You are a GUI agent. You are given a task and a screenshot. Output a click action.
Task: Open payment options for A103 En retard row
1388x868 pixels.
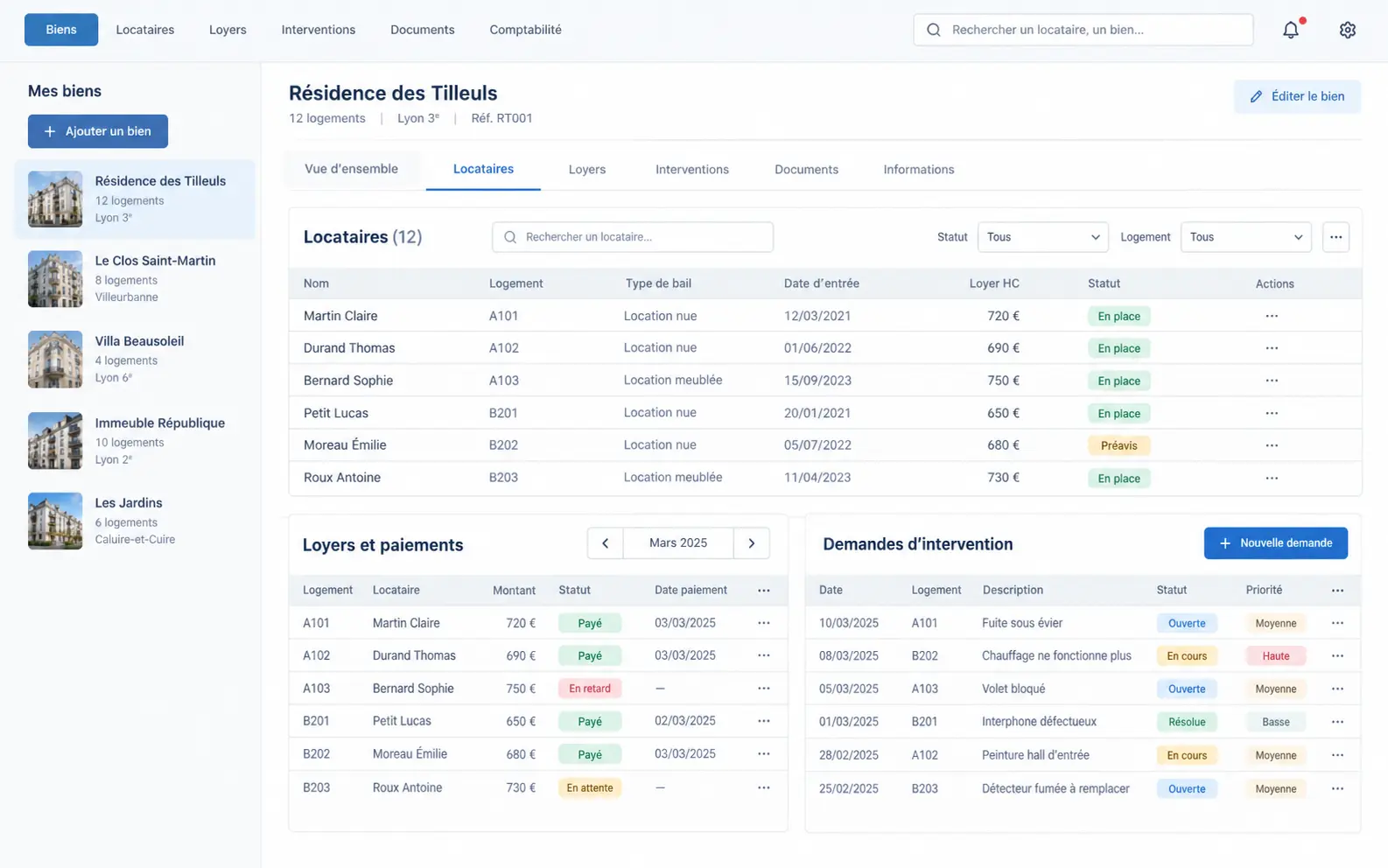764,689
